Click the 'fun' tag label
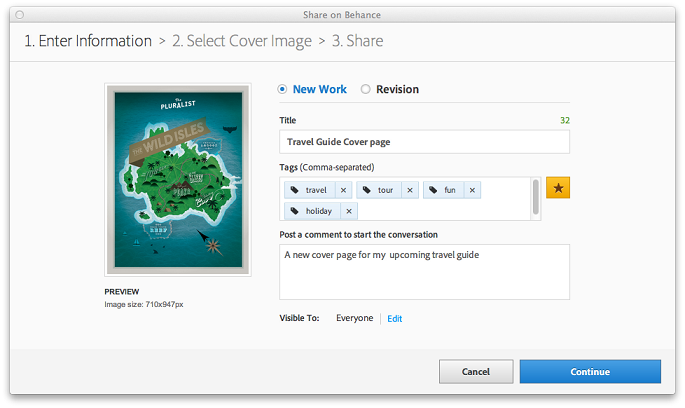The height and width of the screenshot is (408, 685). [450, 190]
